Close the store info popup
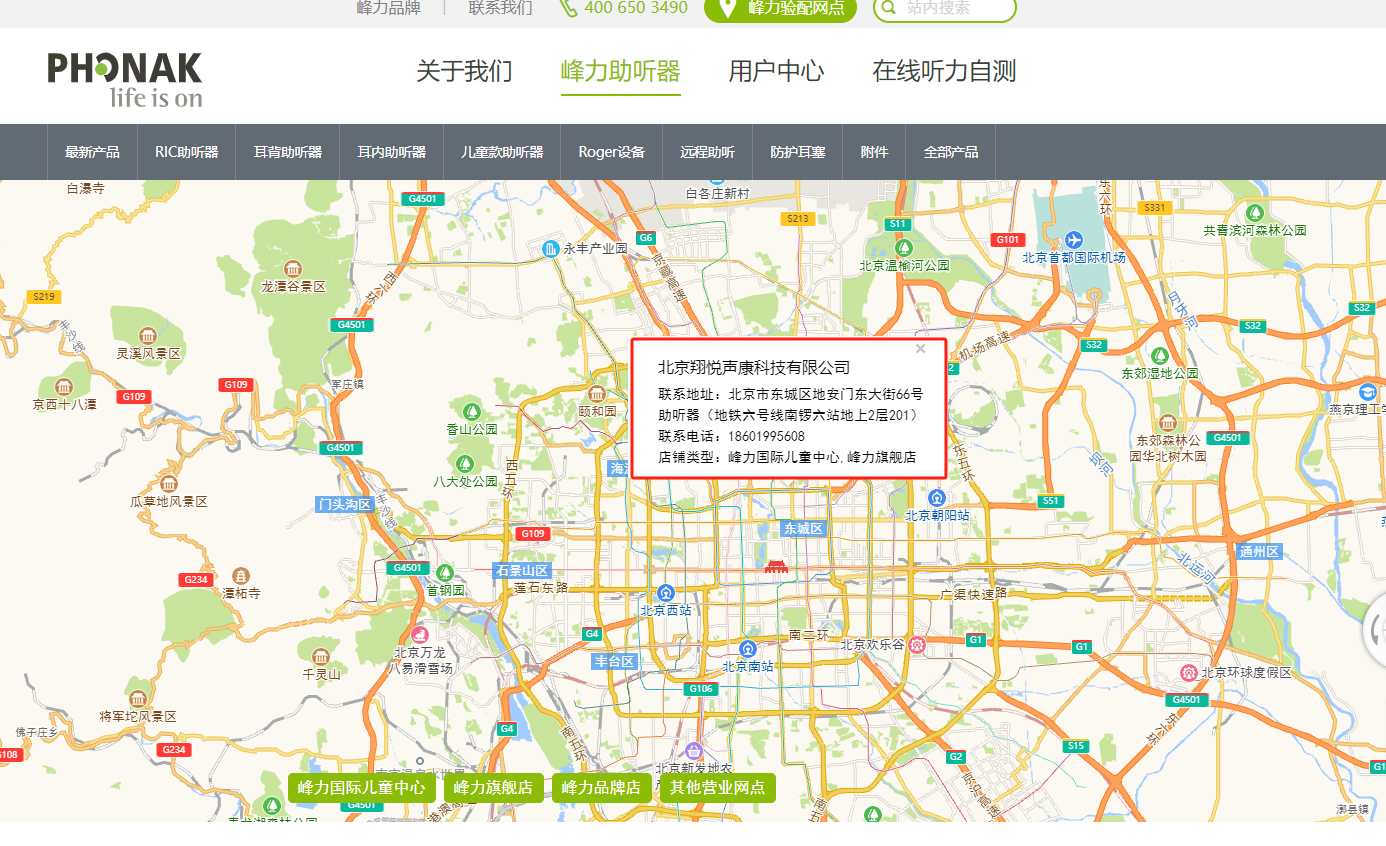The height and width of the screenshot is (846, 1386). pyautogui.click(x=921, y=349)
